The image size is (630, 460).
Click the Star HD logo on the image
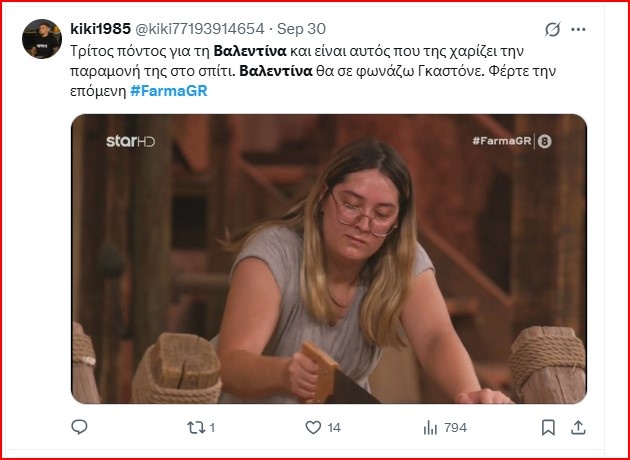pos(130,141)
